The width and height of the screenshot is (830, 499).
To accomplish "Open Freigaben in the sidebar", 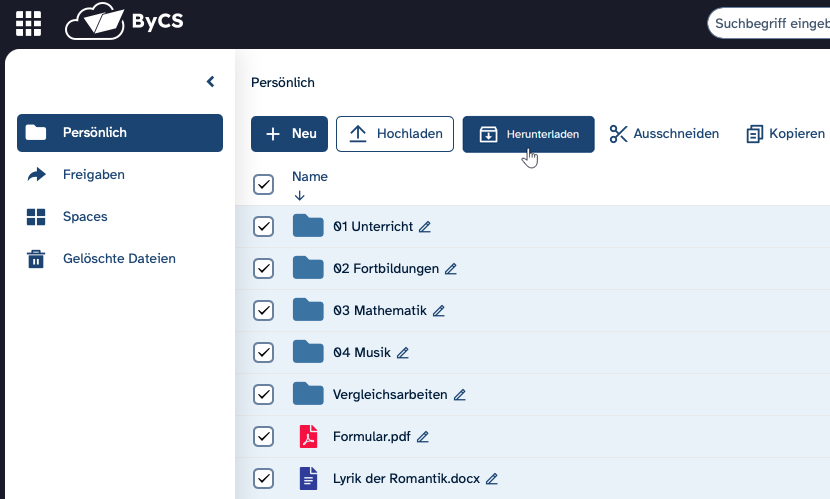I will click(x=93, y=175).
